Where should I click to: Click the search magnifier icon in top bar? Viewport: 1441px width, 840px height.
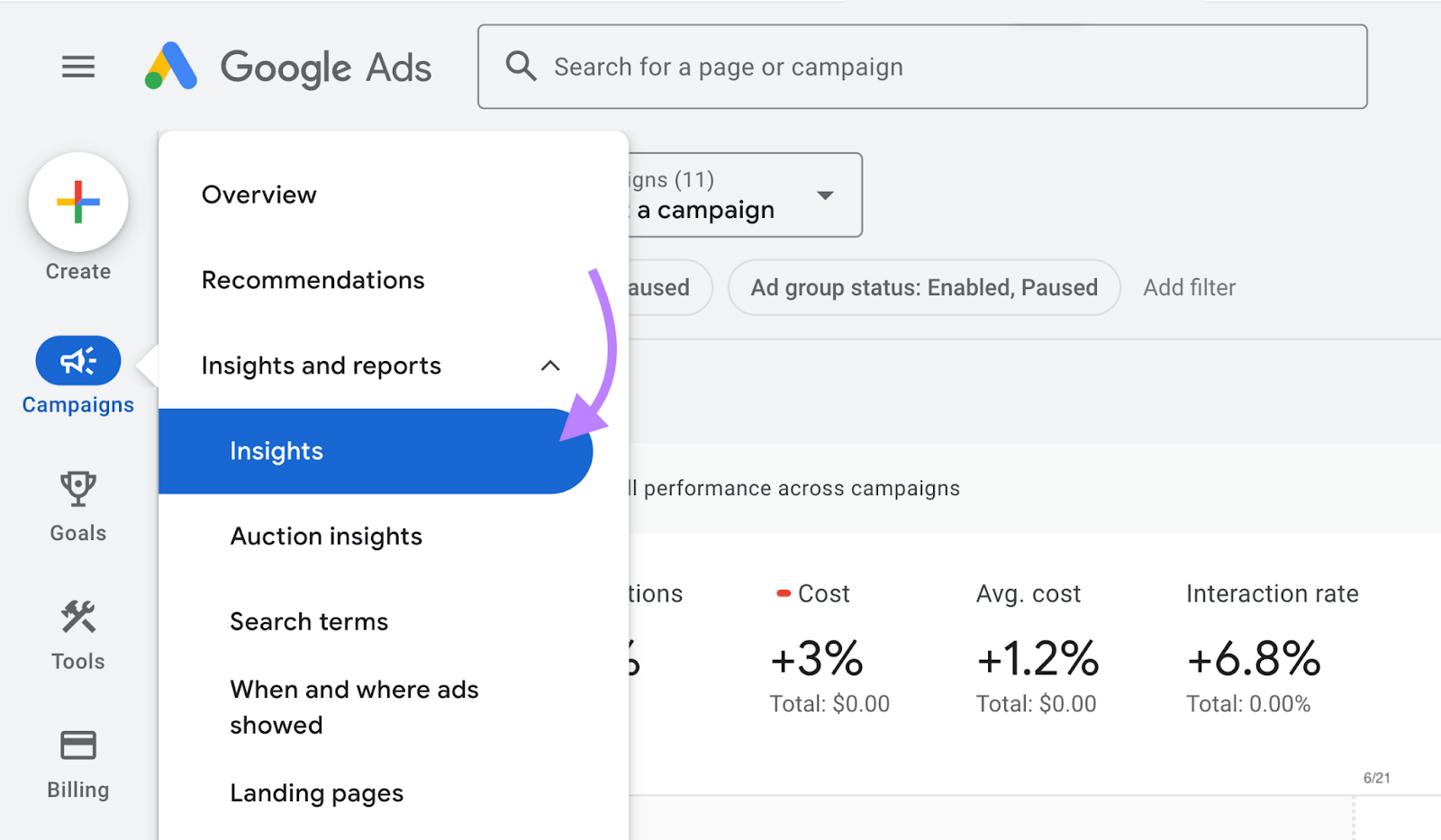521,66
